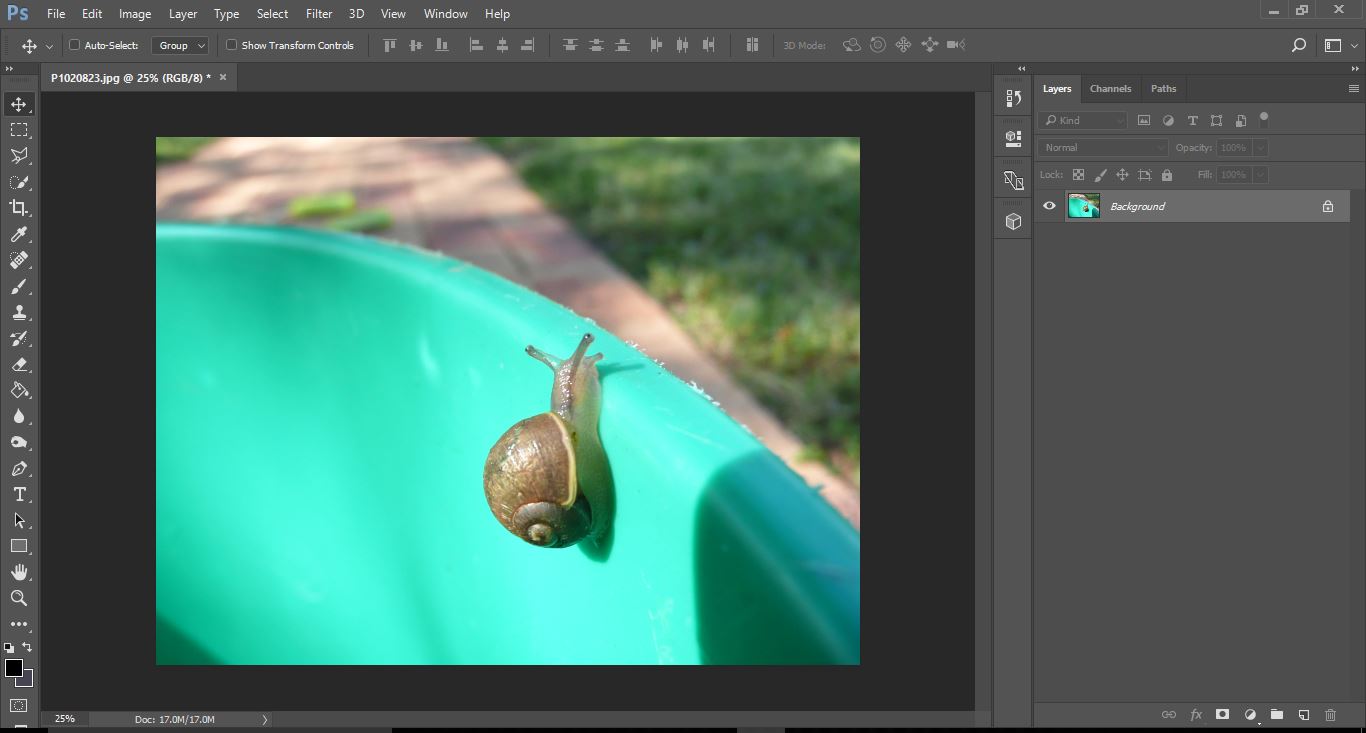Choose the Path Selection arrow tool
Image resolution: width=1366 pixels, height=733 pixels.
[x=19, y=520]
